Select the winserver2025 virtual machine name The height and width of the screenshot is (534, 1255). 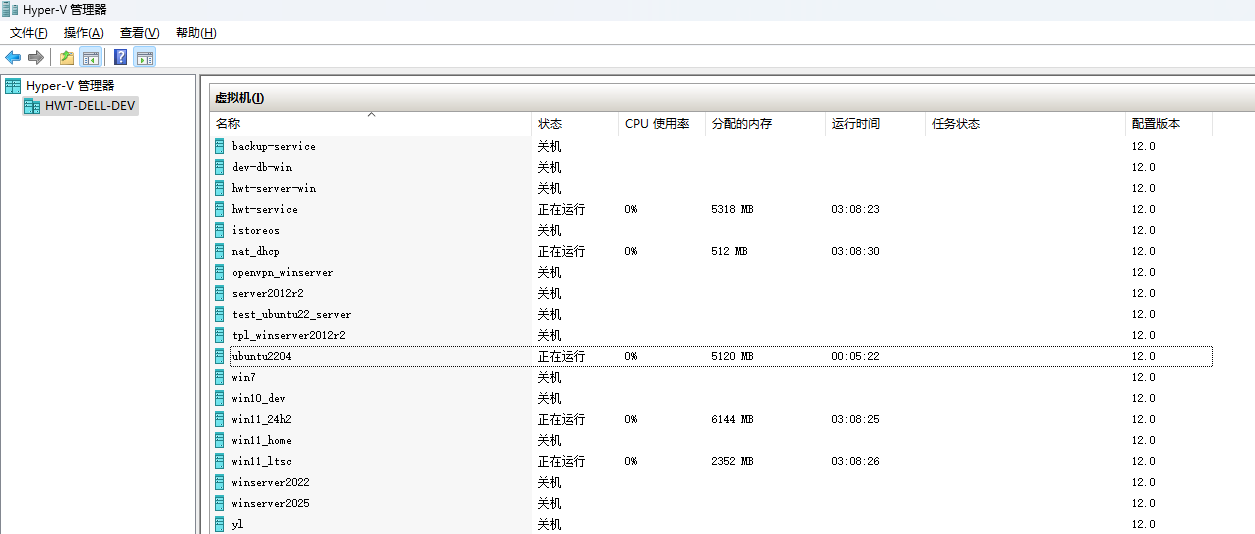[270, 503]
